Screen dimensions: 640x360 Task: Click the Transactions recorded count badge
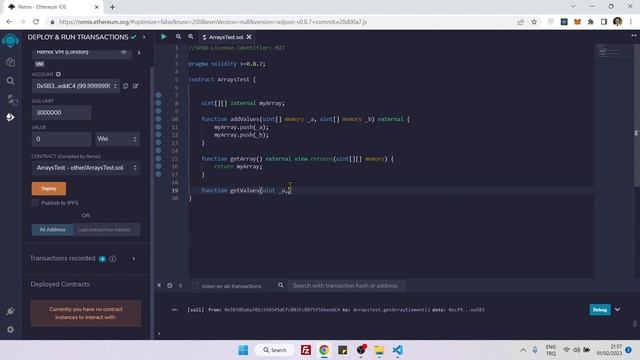(x=102, y=259)
